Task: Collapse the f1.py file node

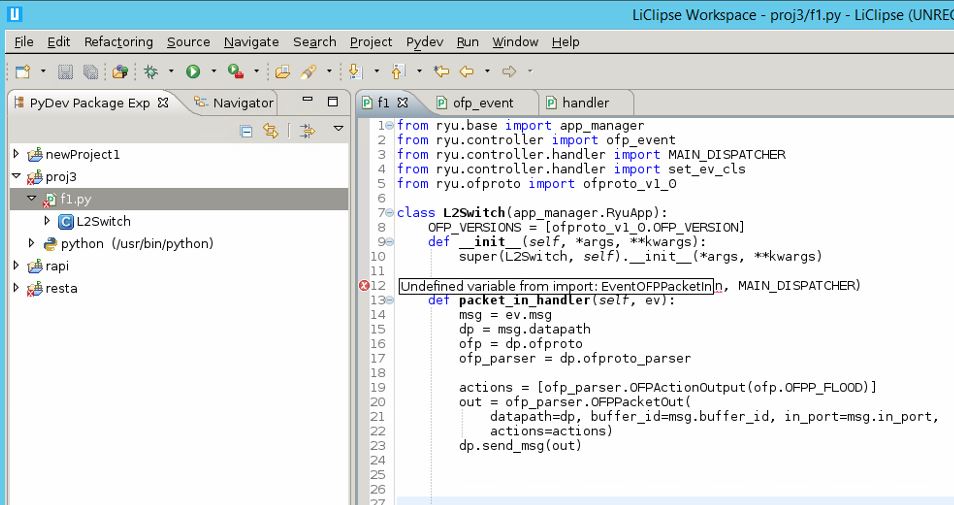Action: (x=32, y=198)
